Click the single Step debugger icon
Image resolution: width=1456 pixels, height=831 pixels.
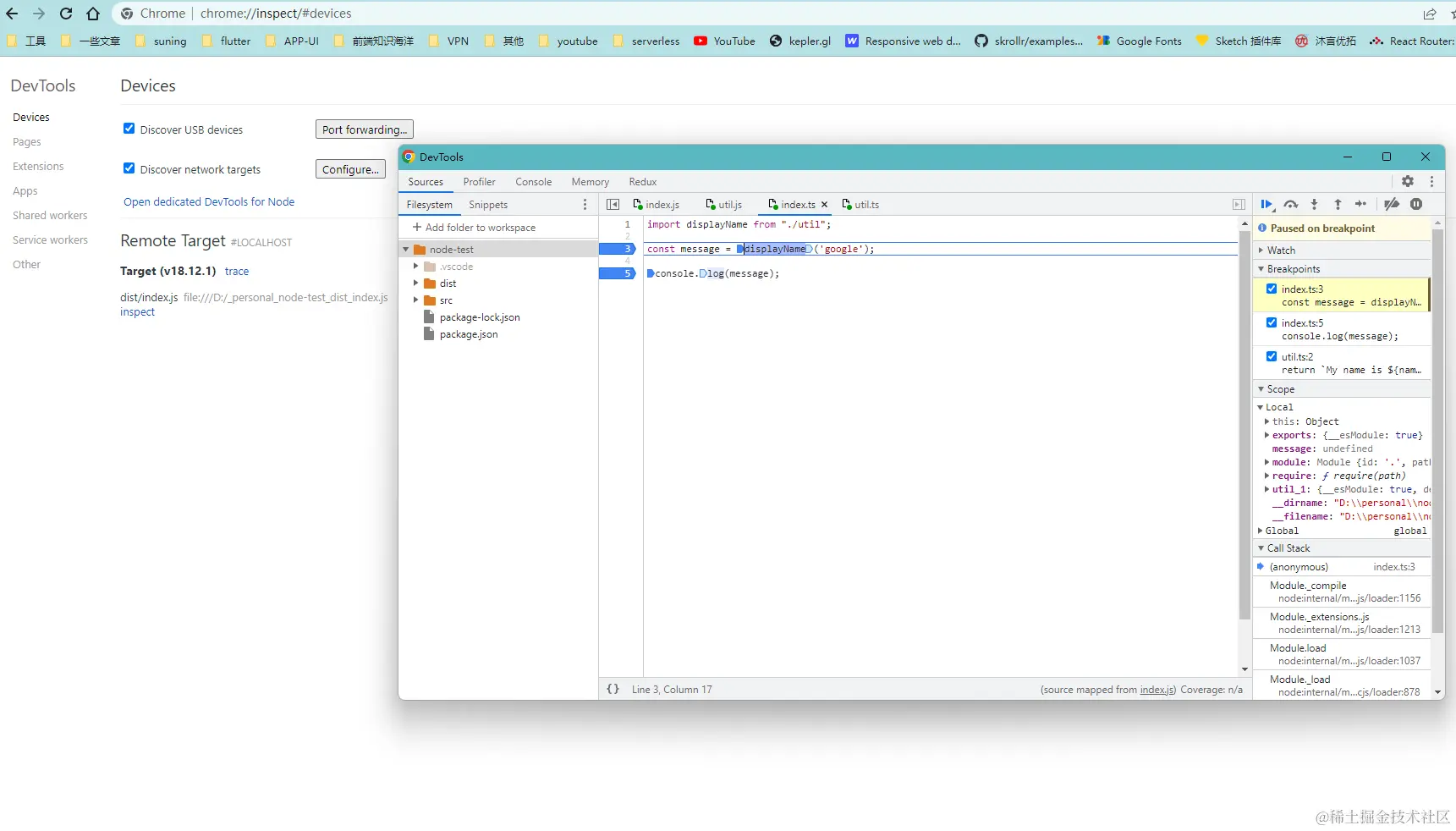(1360, 204)
